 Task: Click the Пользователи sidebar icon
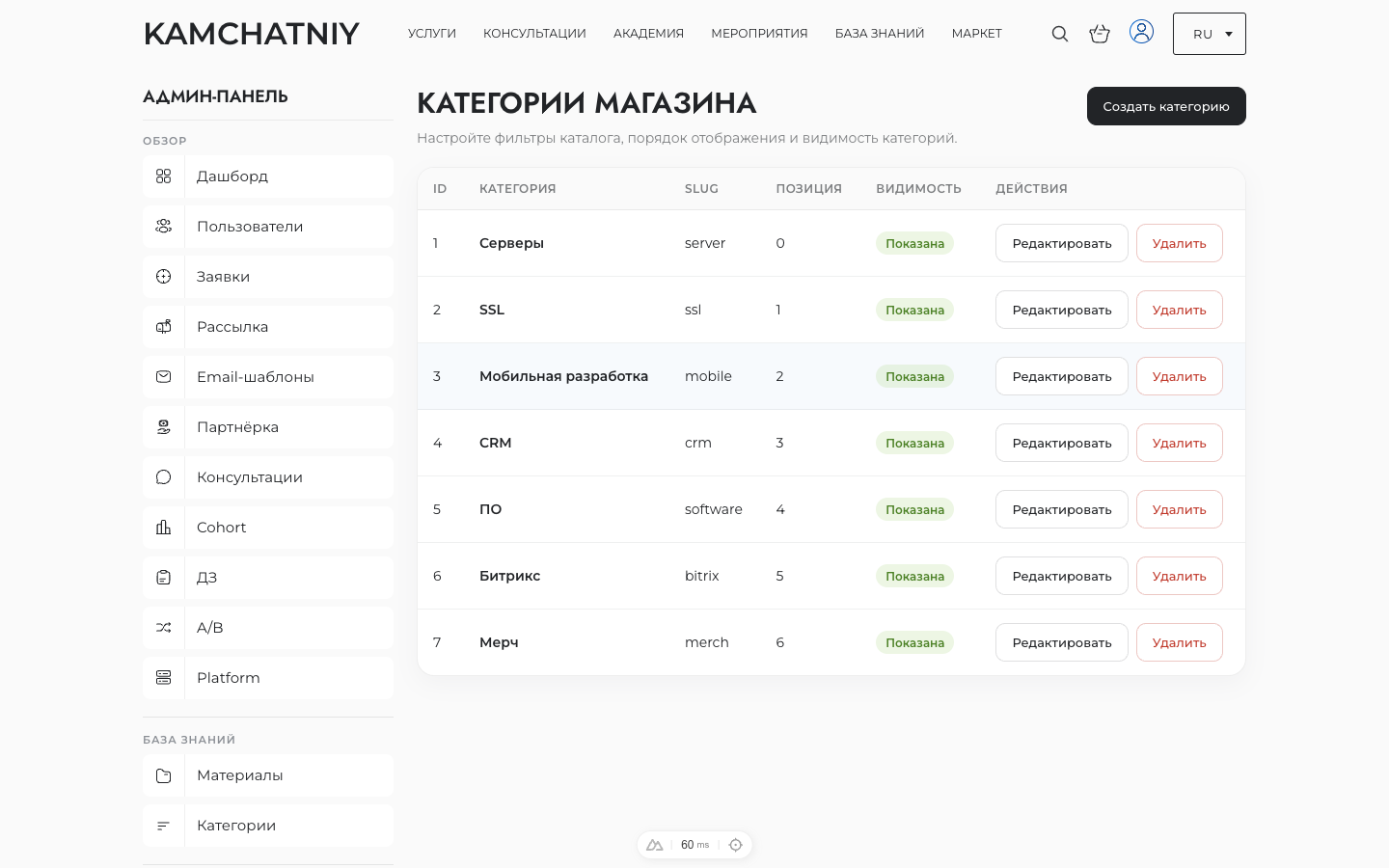click(x=164, y=227)
